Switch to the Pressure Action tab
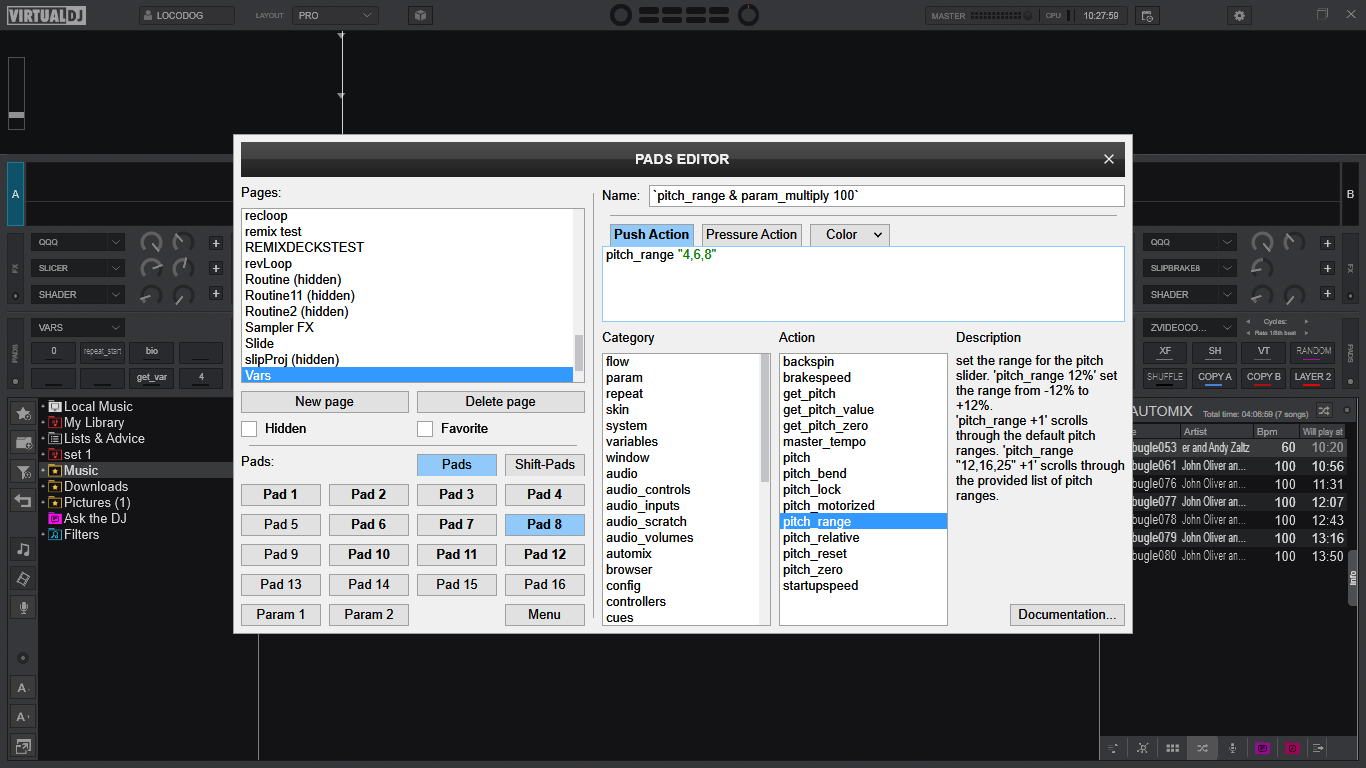This screenshot has height=768, width=1366. point(751,234)
